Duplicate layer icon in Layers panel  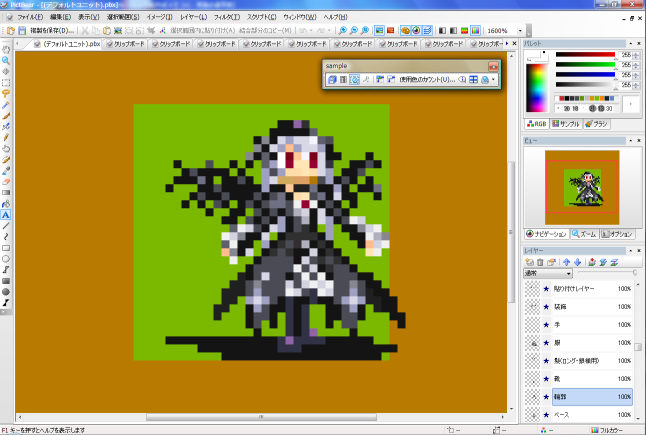(x=551, y=262)
